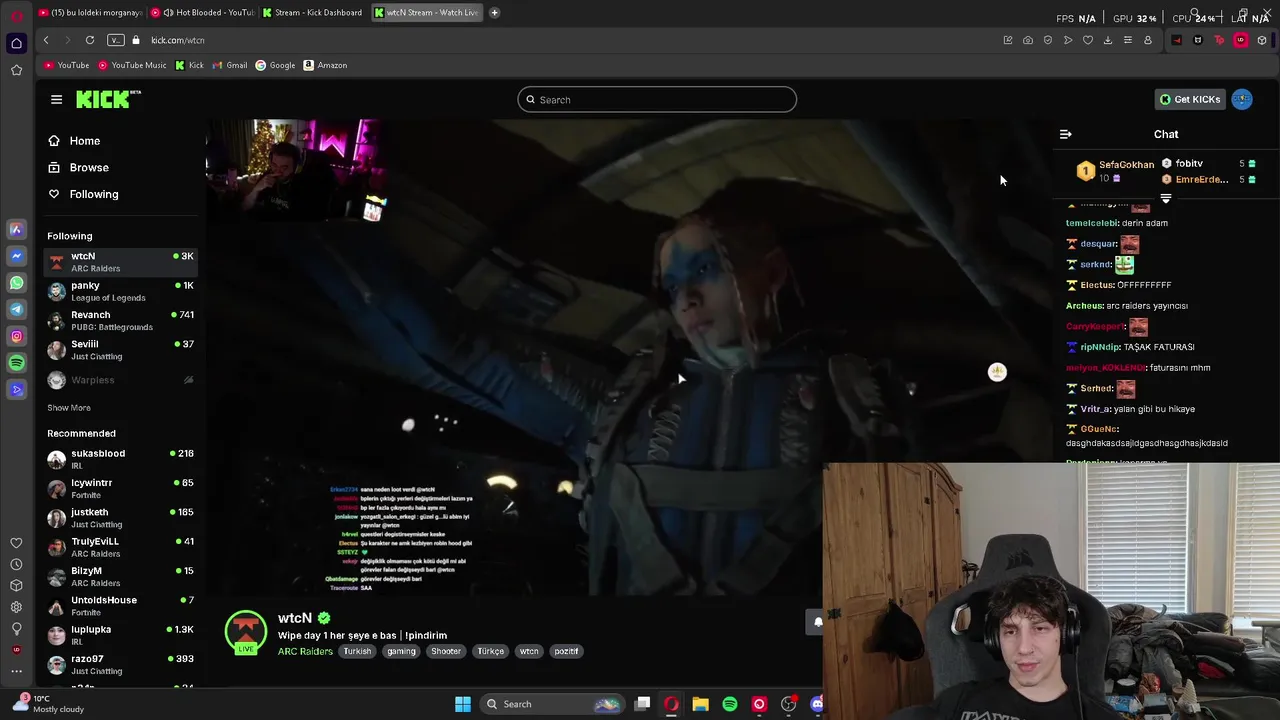This screenshot has height=720, width=1280.
Task: Click the Turkish stream tag
Action: point(357,651)
